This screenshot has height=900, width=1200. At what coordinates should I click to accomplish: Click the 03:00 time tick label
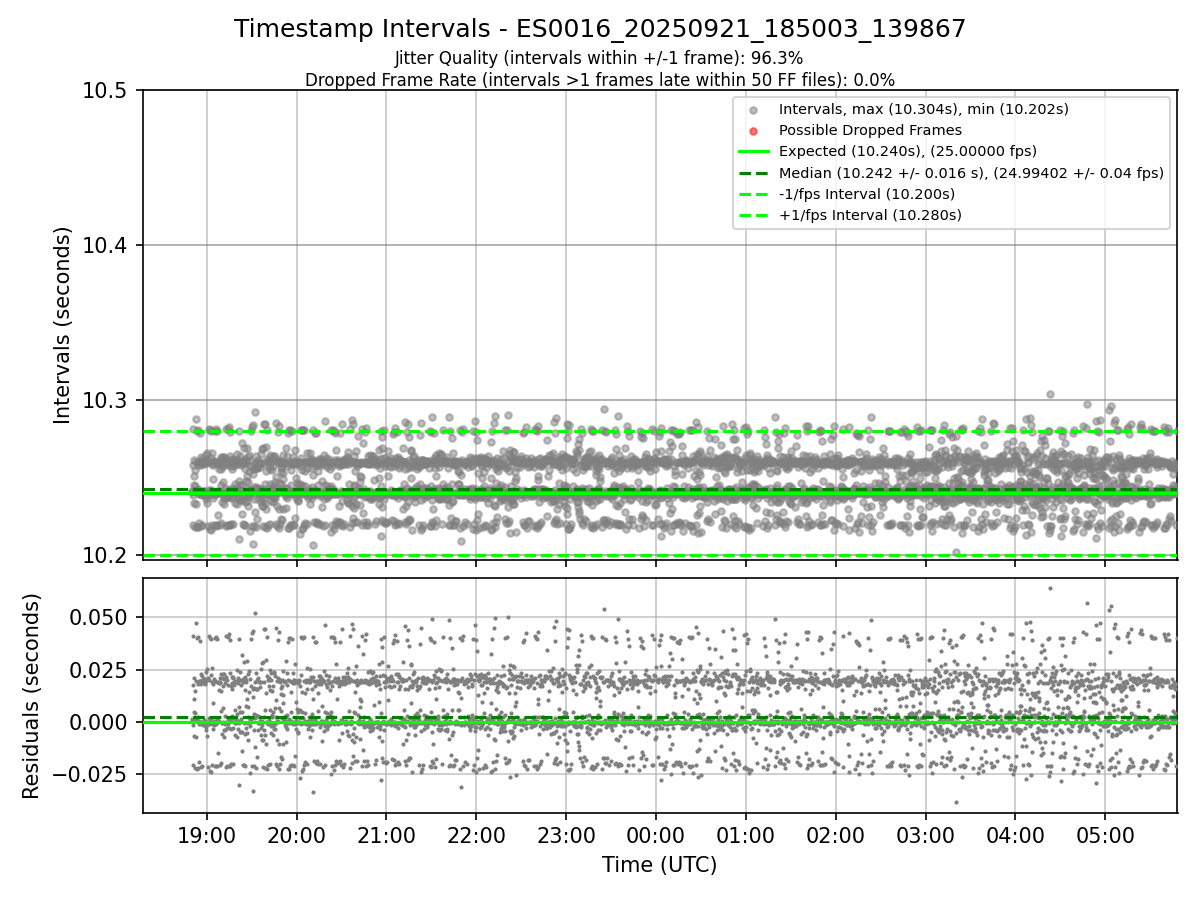coord(925,835)
